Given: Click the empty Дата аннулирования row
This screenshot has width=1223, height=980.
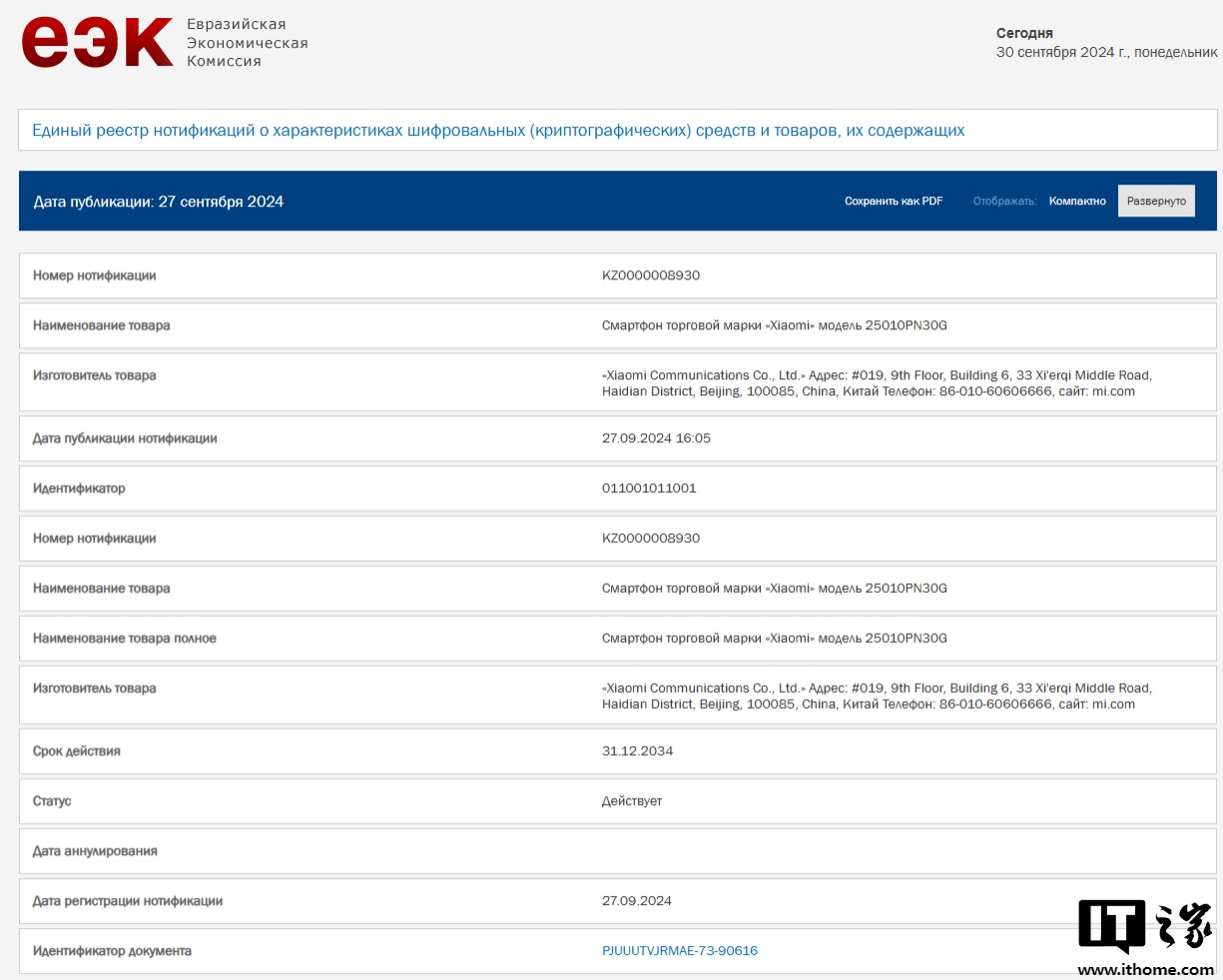Looking at the screenshot, I should coord(617,851).
